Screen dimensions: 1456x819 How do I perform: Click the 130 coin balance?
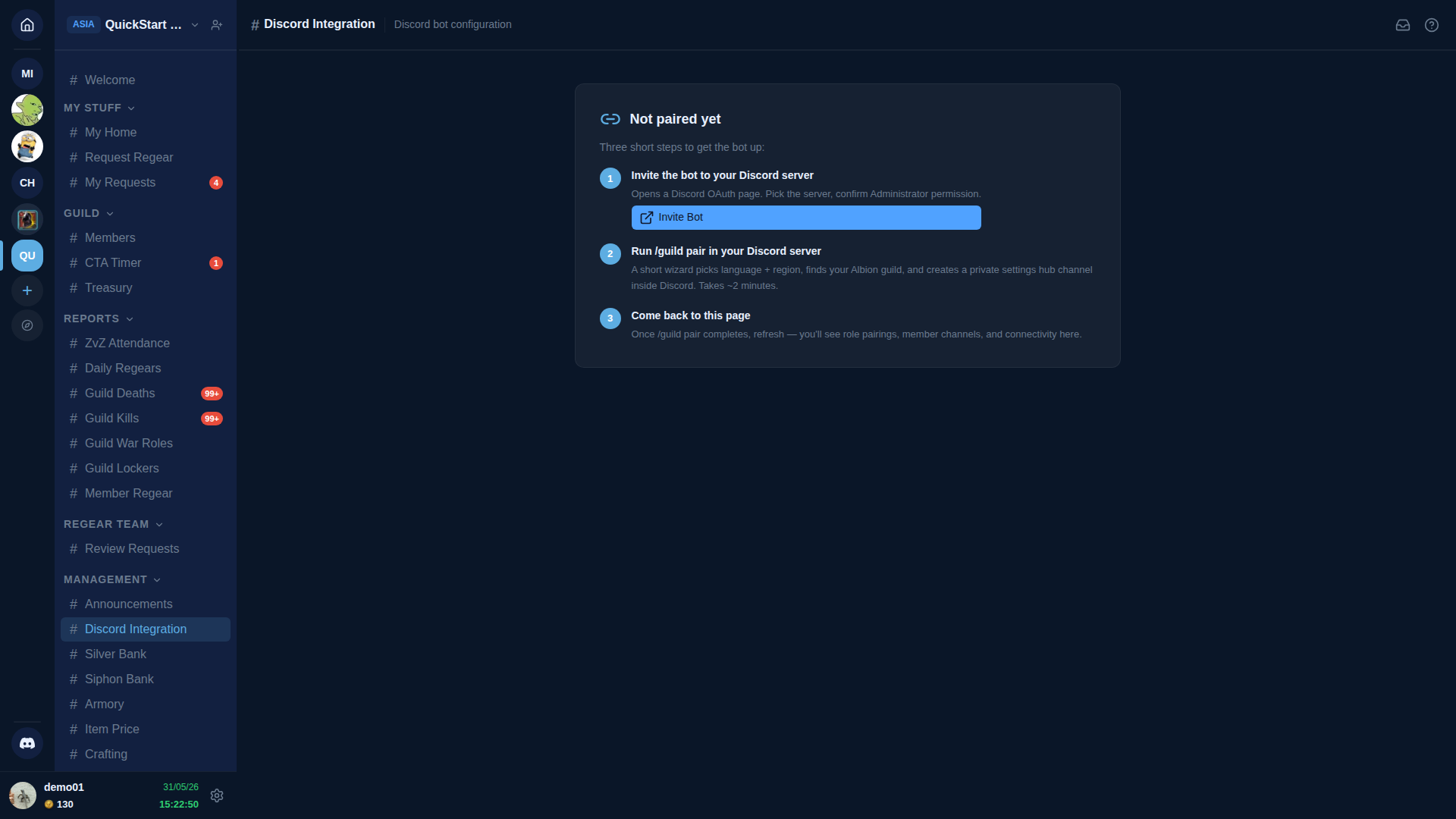click(59, 805)
